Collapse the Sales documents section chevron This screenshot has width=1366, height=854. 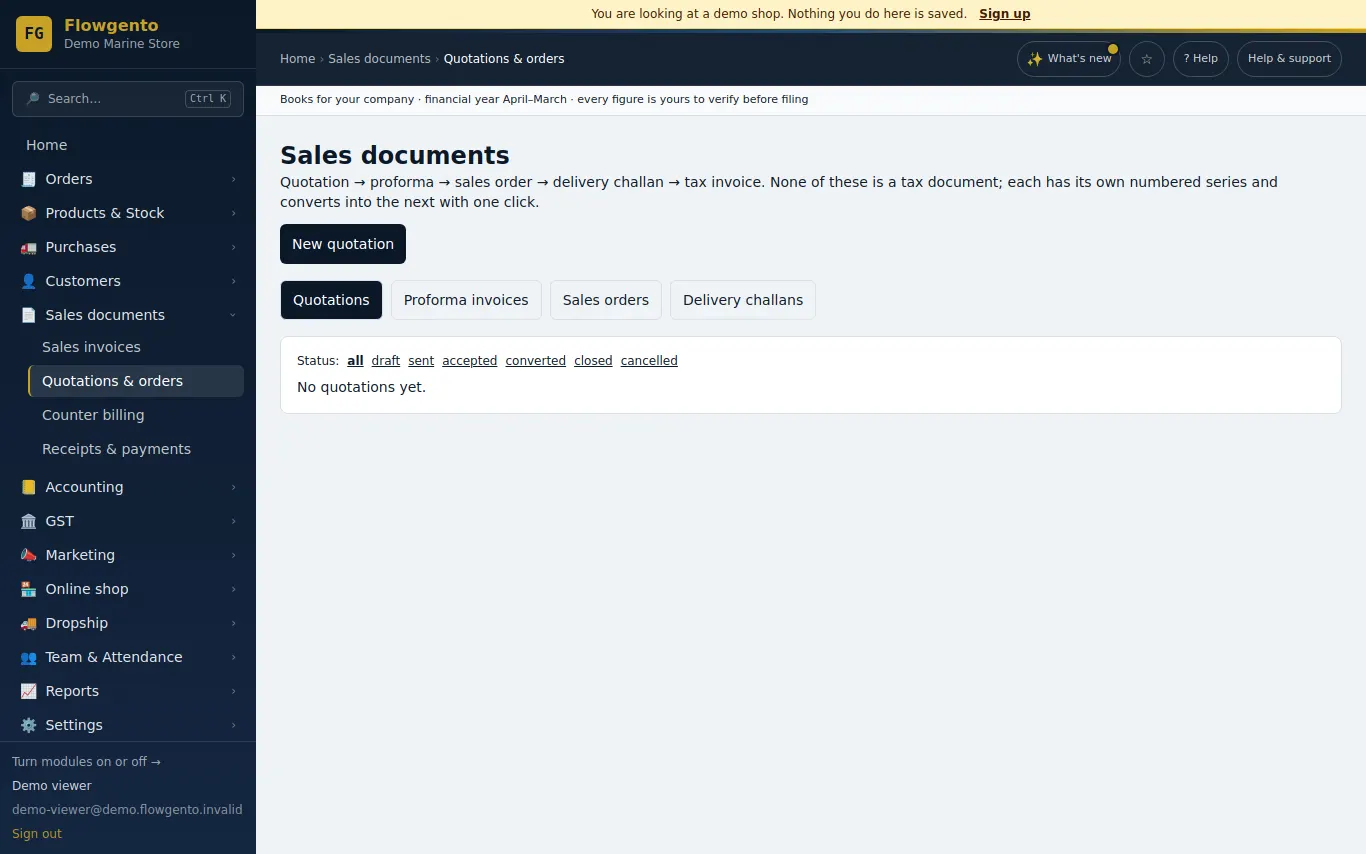pos(233,315)
